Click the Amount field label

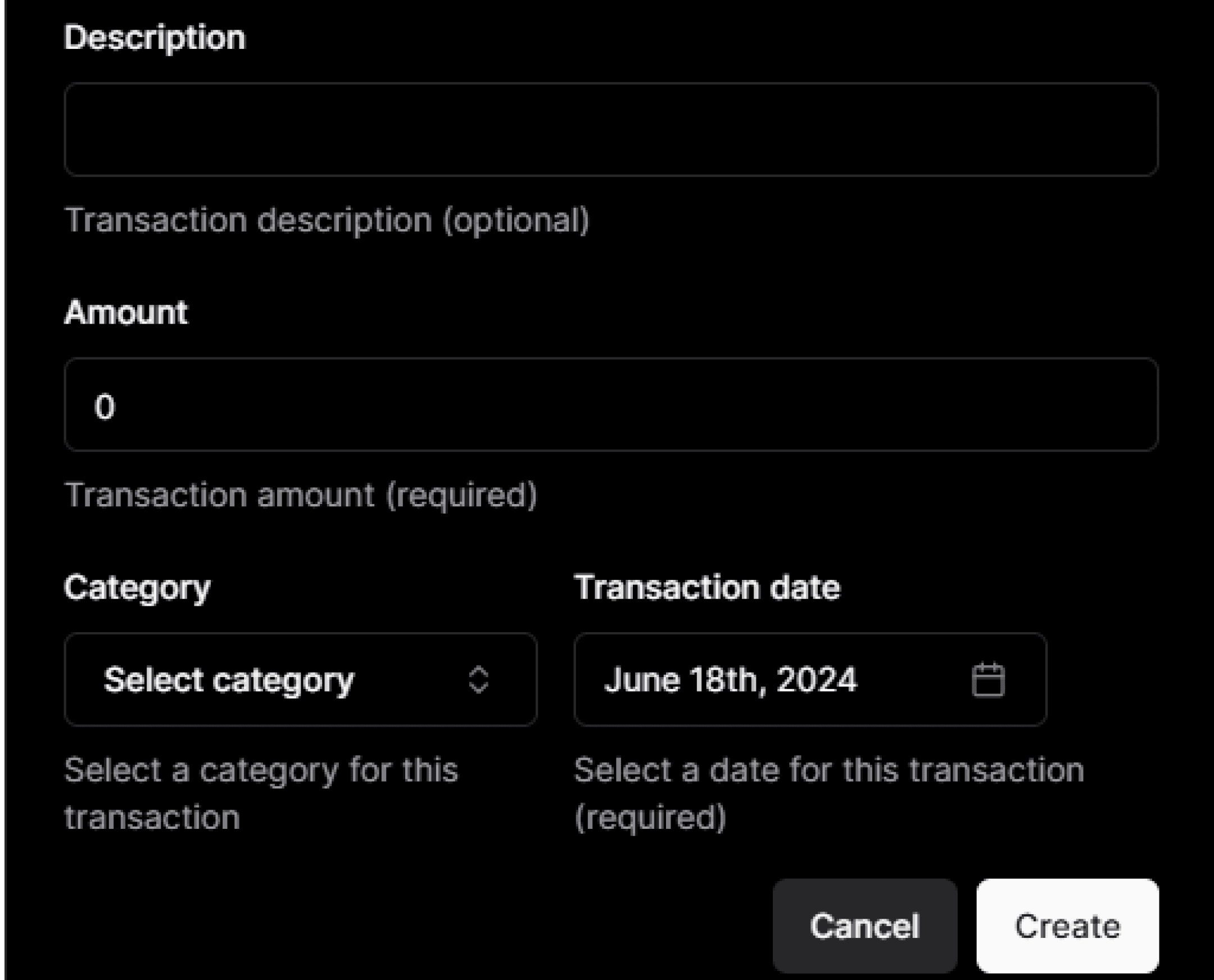pos(126,312)
